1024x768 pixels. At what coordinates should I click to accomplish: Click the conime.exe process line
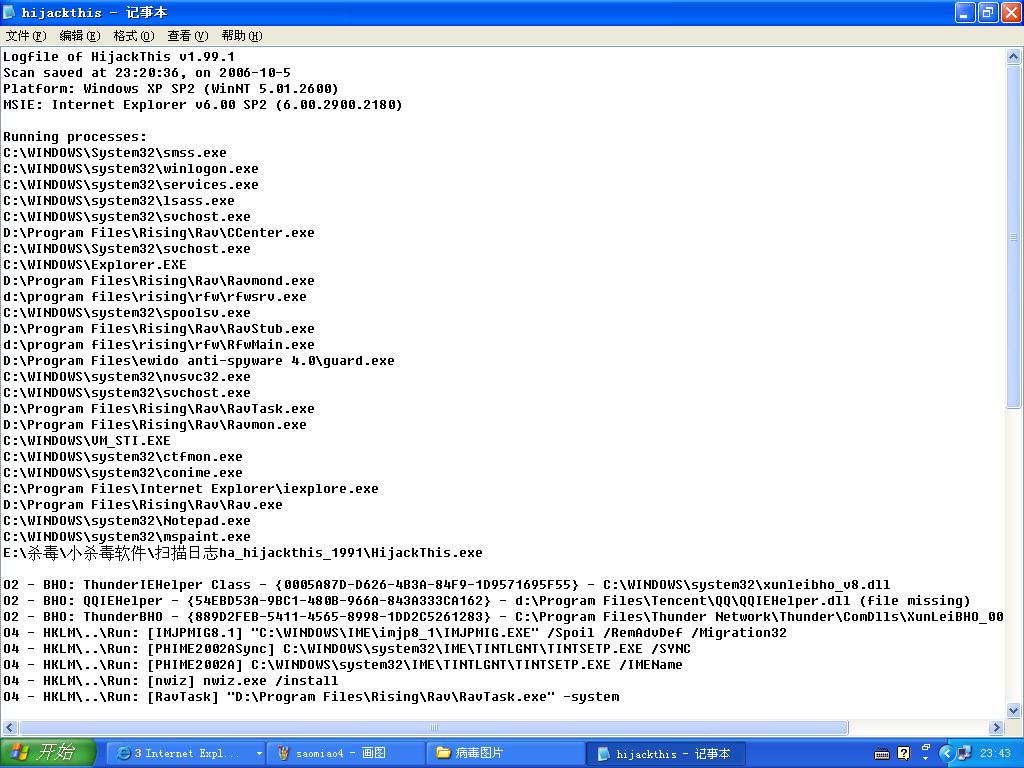123,473
